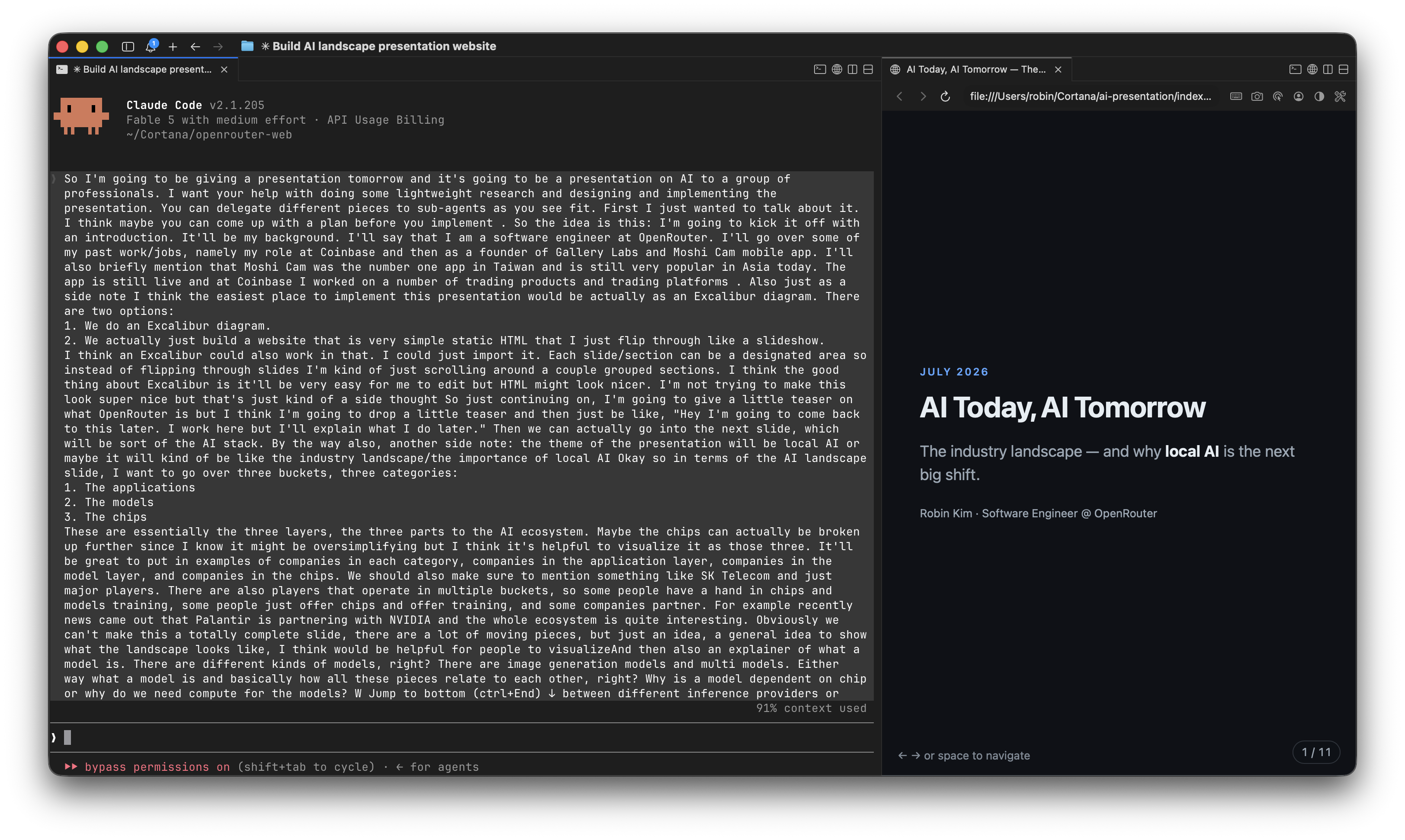Click the 'JULY 2026' slide label
Viewport: 1405px width, 840px height.
pyautogui.click(x=954, y=372)
